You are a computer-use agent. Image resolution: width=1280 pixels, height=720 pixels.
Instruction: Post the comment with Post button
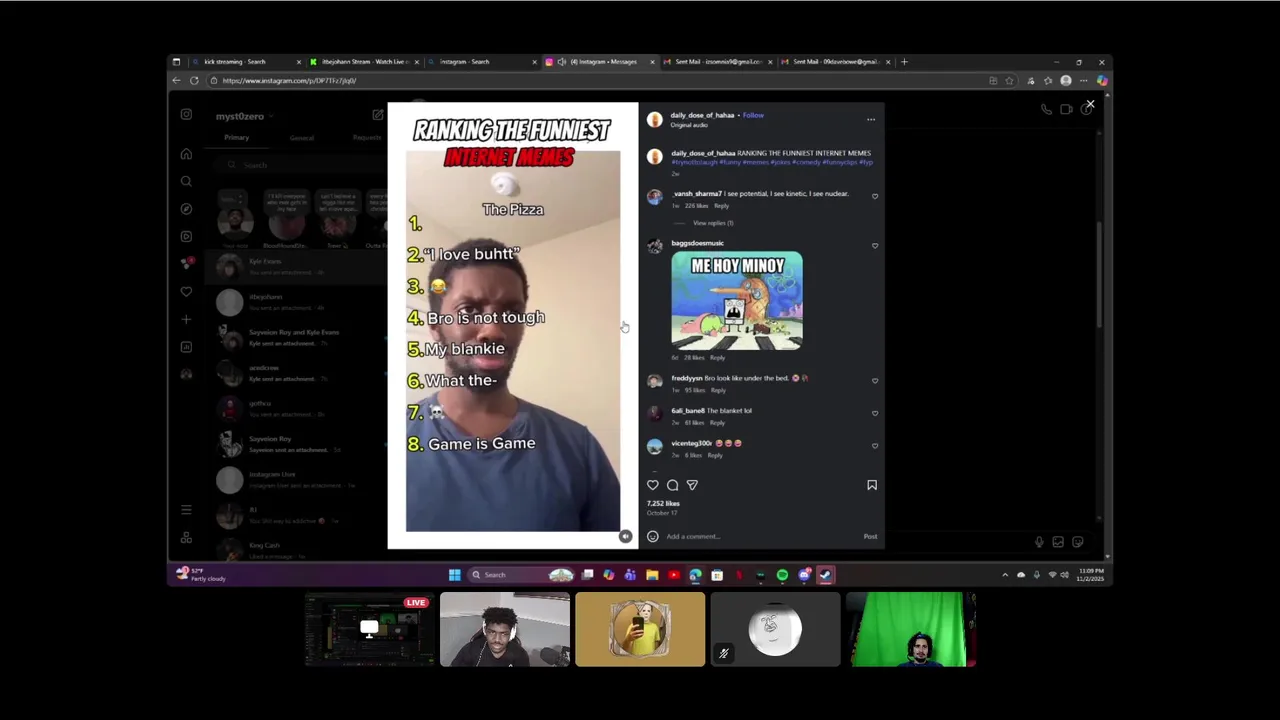tap(870, 536)
